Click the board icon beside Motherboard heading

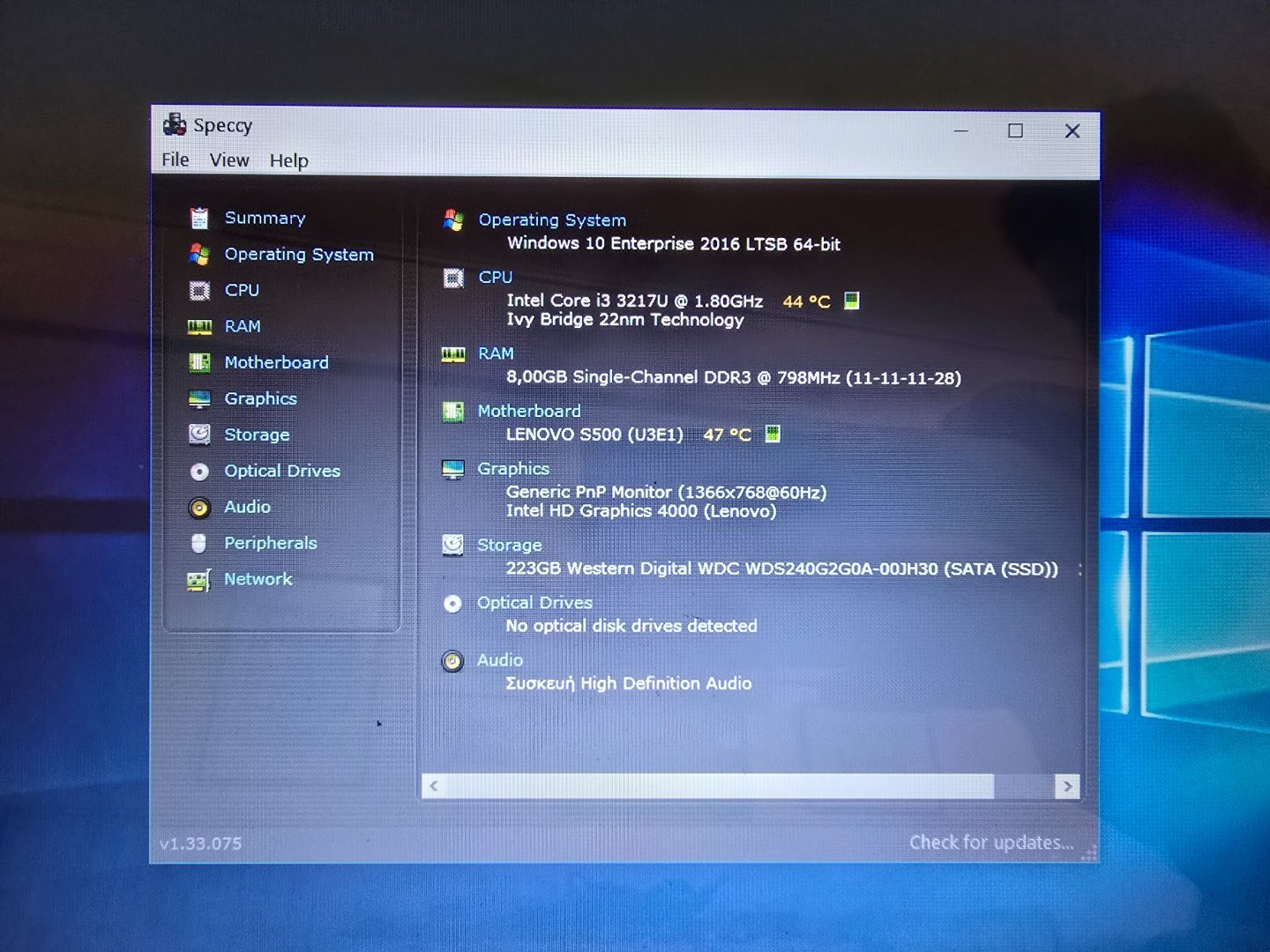[x=452, y=412]
